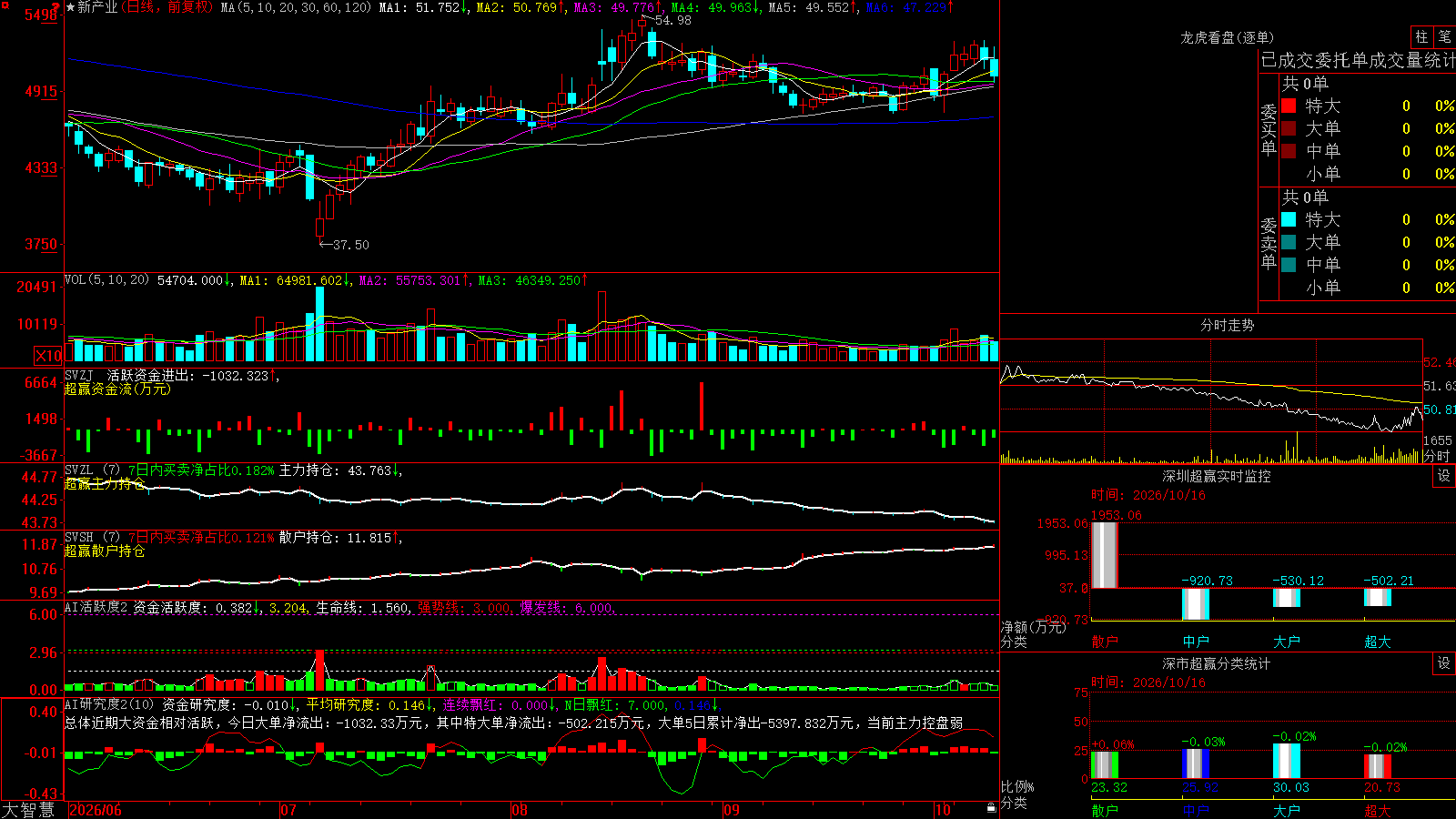Switch the order panel to 柱 bar mode
1456x819 pixels.
(1421, 37)
